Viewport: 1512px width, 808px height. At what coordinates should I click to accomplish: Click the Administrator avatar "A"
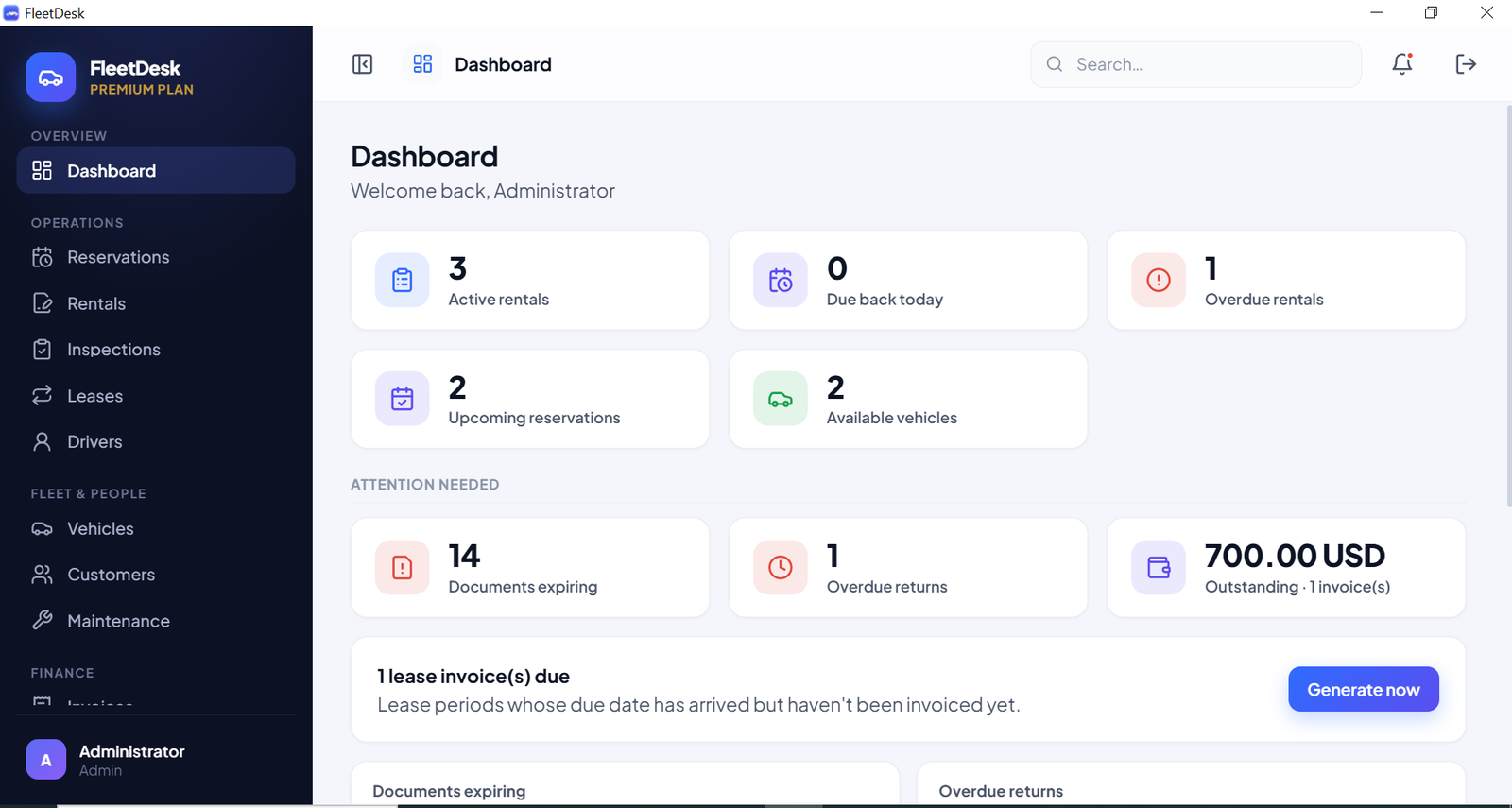[46, 760]
